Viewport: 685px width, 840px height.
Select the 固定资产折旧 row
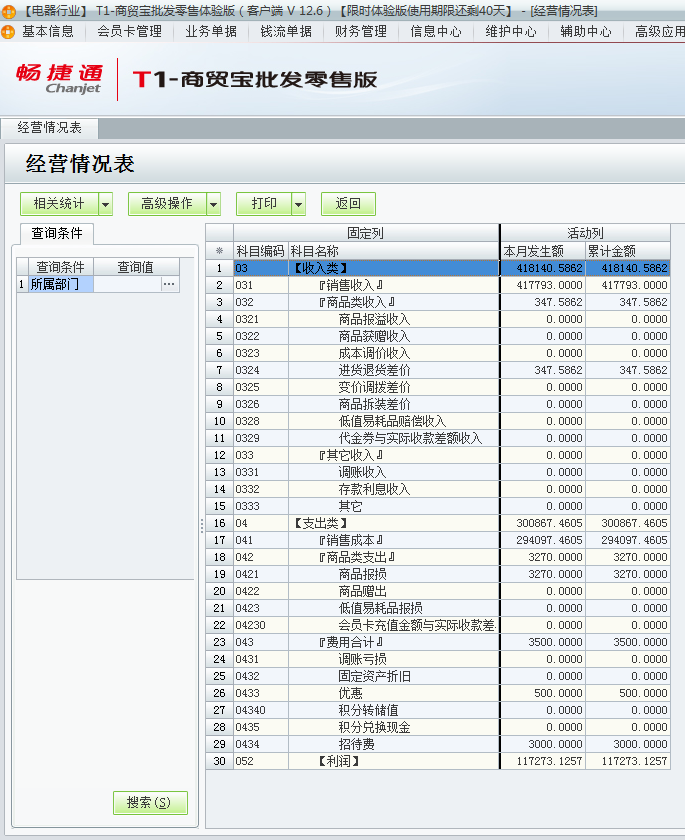438,676
